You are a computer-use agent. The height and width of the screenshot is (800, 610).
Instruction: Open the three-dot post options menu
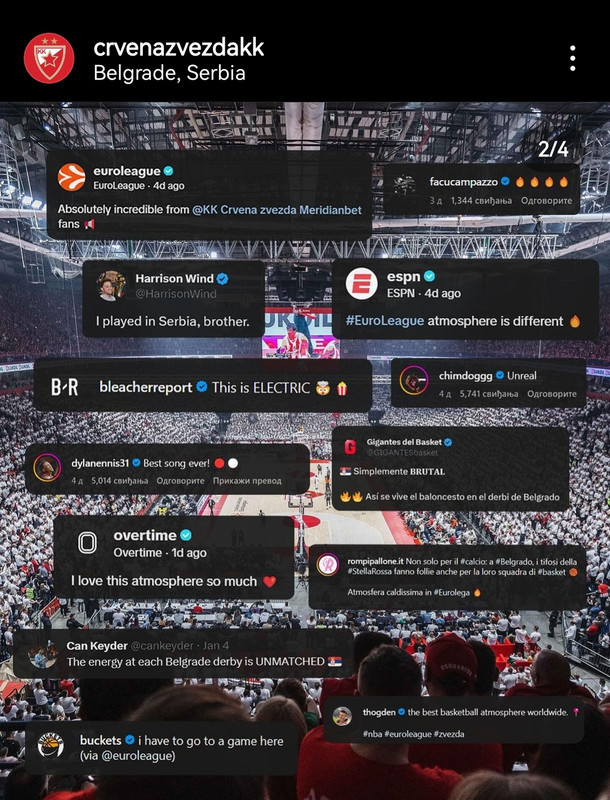[573, 58]
